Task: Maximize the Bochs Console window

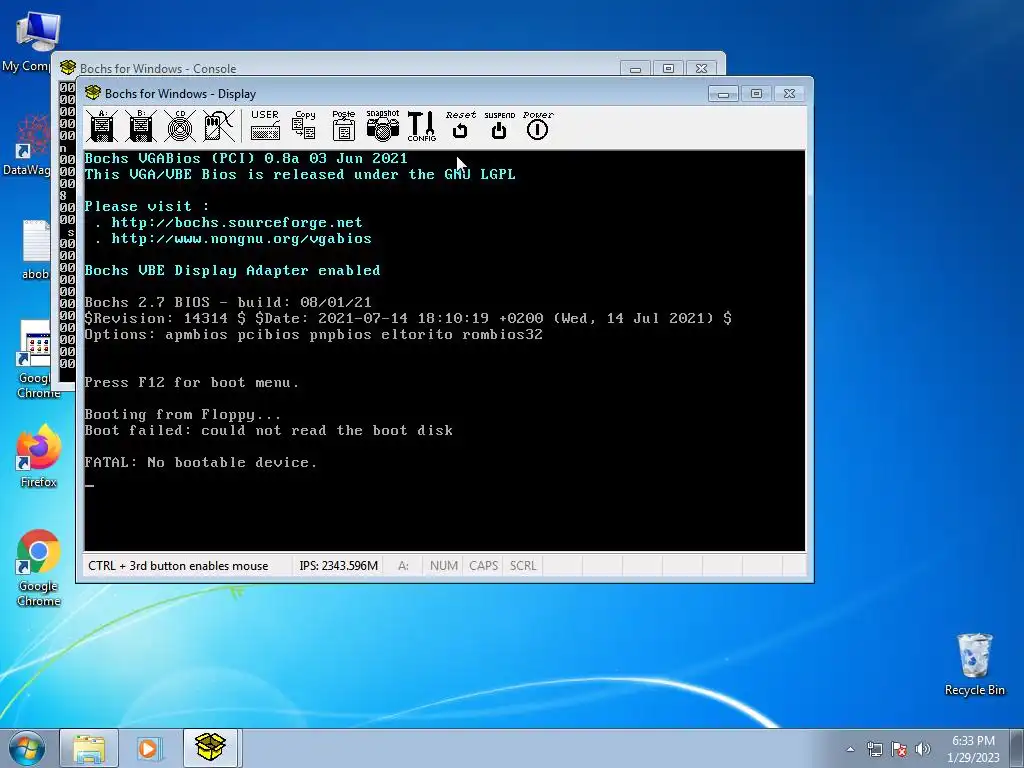Action: 668,69
